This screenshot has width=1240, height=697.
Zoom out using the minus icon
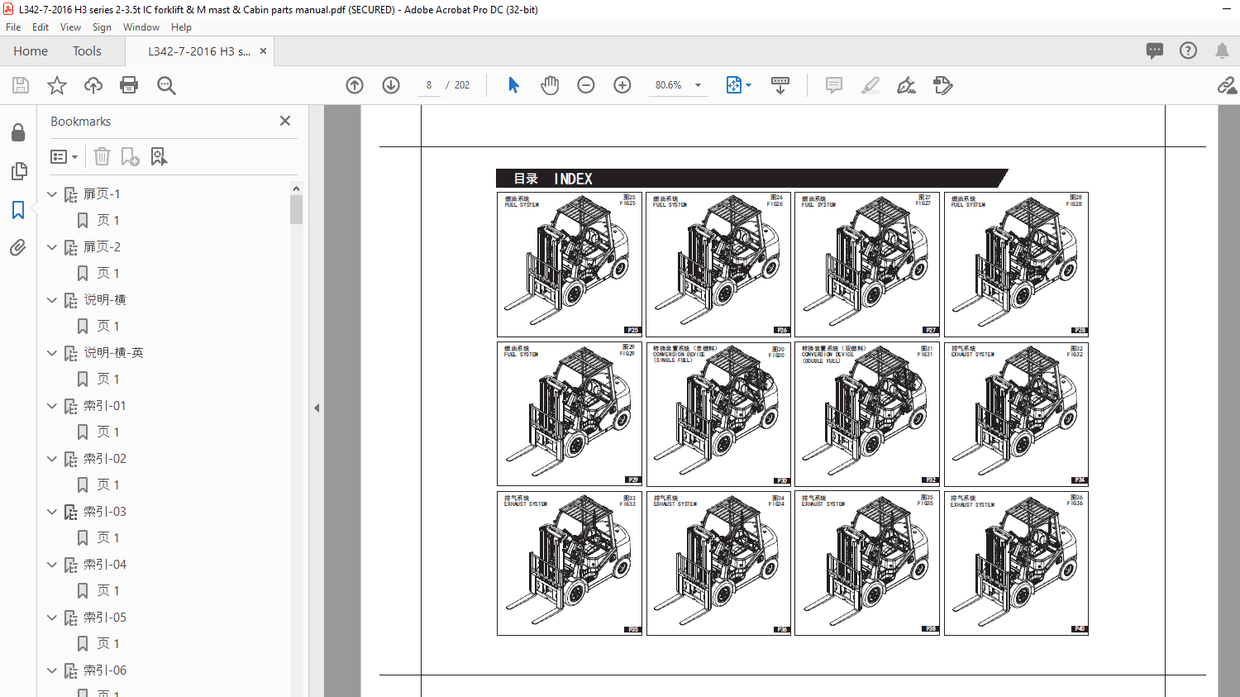click(x=586, y=85)
